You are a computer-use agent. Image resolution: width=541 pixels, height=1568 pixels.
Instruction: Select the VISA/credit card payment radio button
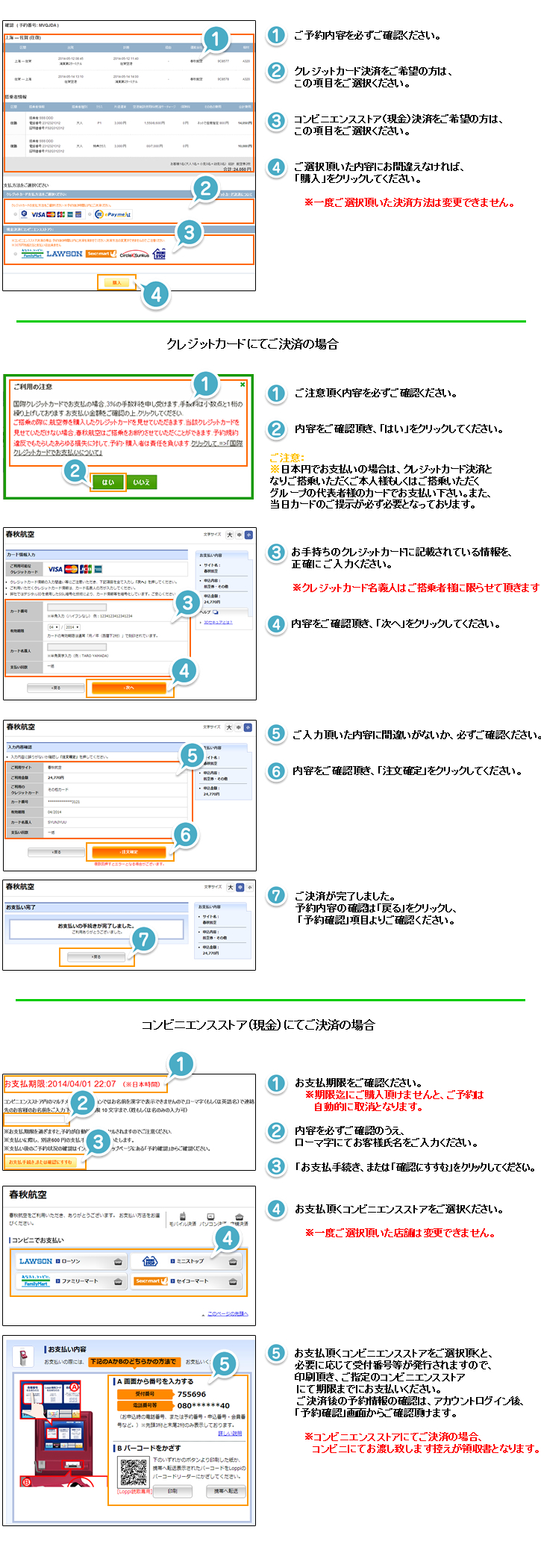click(x=15, y=214)
